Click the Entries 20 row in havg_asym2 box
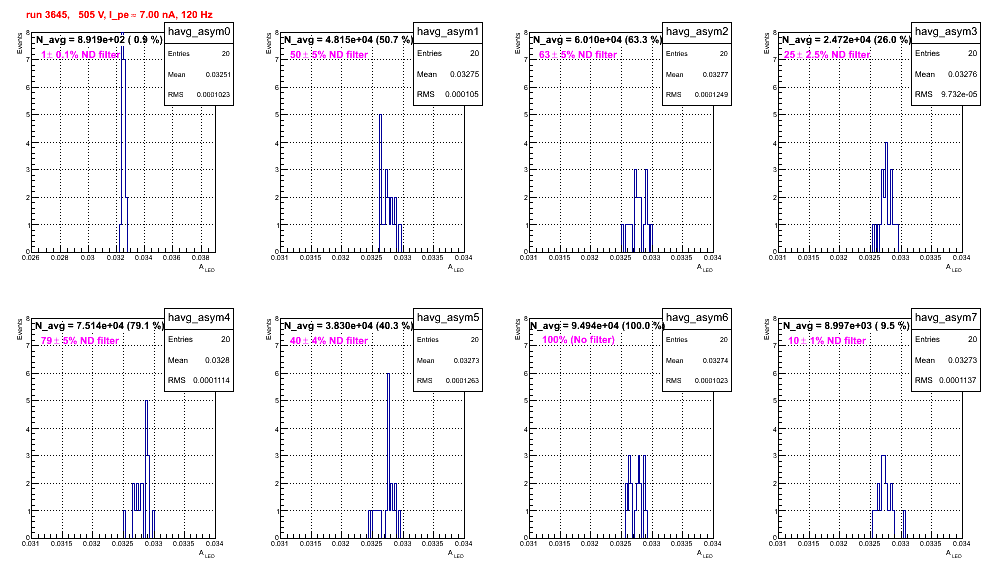This screenshot has width=996, height=572. click(x=697, y=54)
